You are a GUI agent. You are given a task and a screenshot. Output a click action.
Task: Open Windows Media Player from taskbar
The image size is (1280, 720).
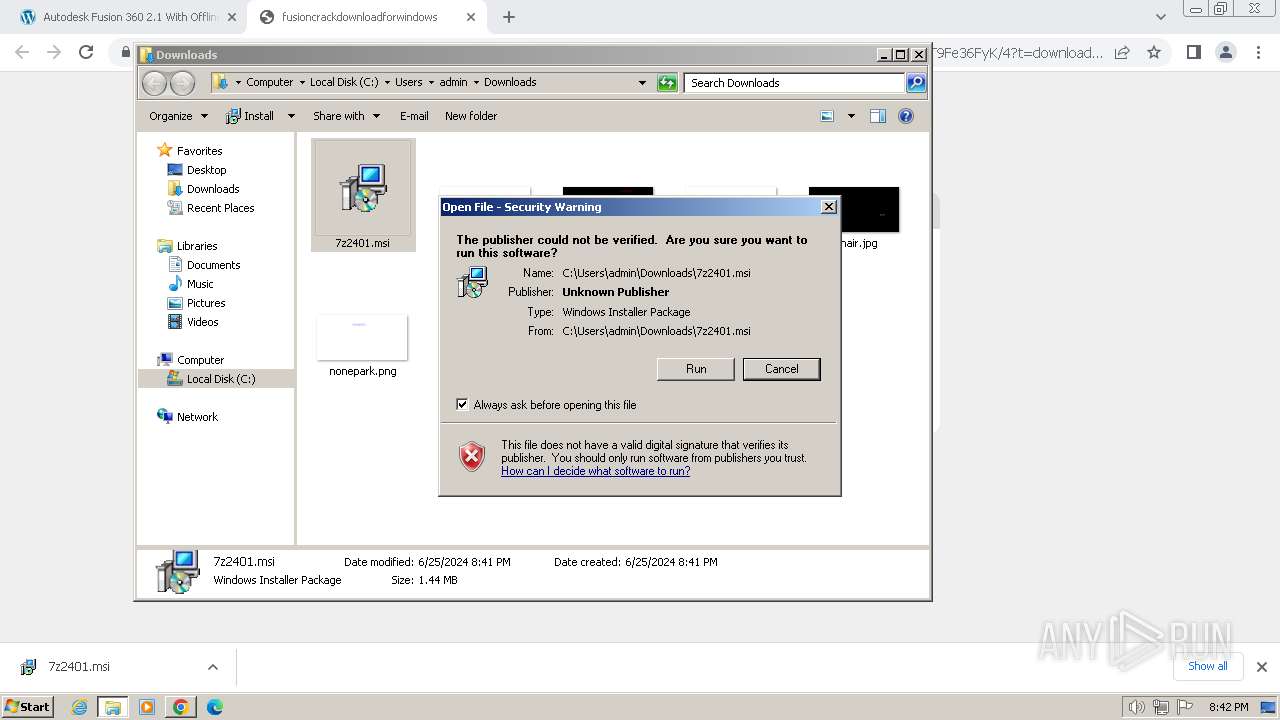(x=147, y=707)
